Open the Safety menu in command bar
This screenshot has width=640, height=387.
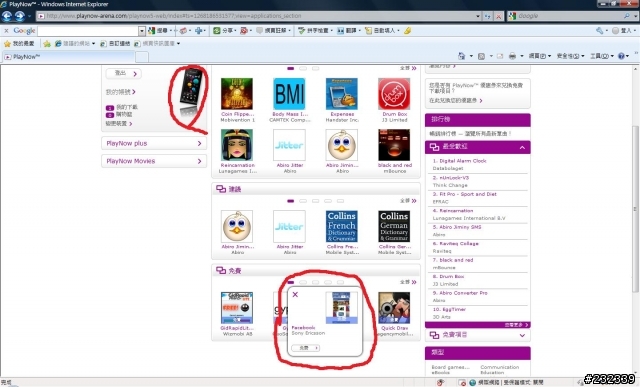[x=570, y=56]
